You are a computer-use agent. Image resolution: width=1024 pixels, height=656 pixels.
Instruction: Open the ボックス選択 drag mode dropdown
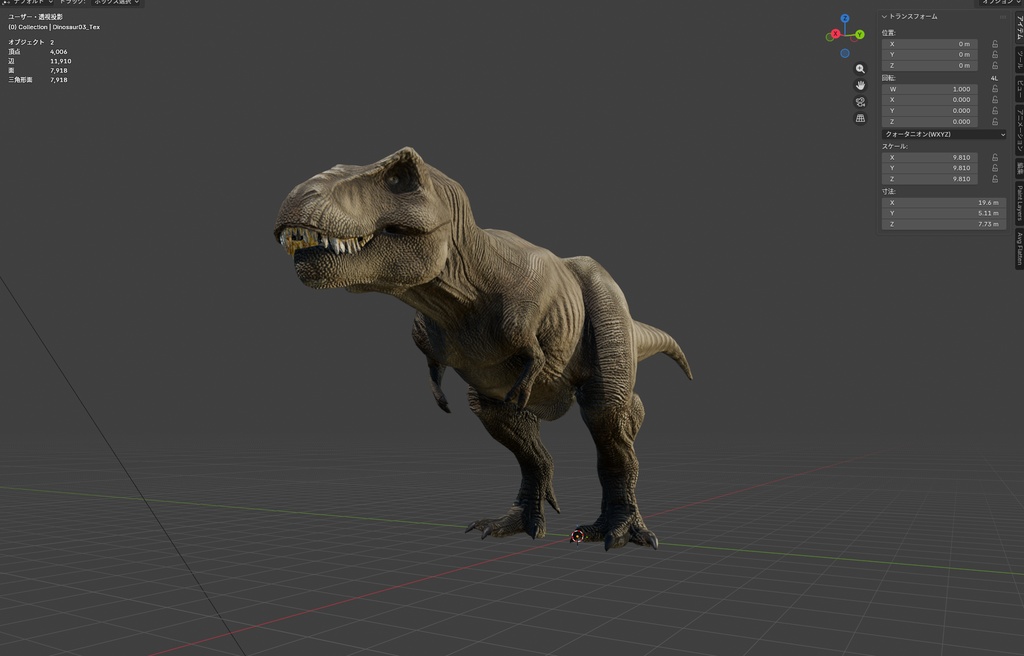click(x=117, y=3)
